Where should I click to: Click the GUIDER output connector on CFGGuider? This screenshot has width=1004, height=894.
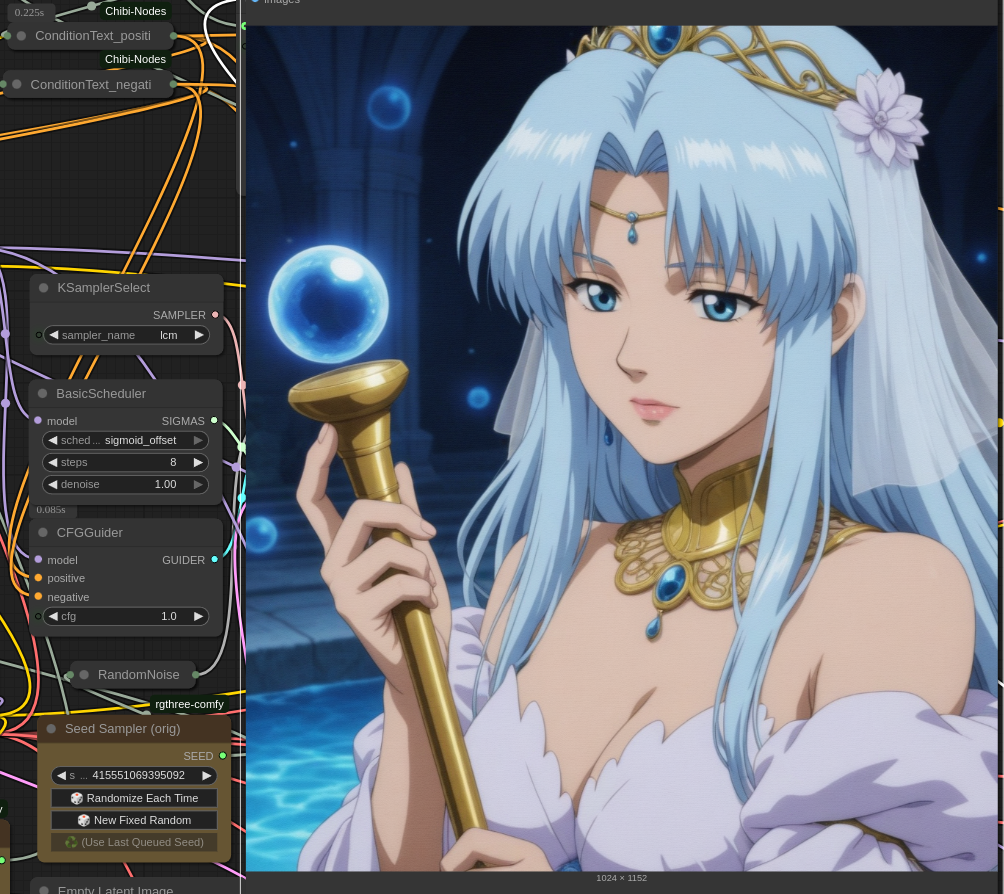click(215, 560)
